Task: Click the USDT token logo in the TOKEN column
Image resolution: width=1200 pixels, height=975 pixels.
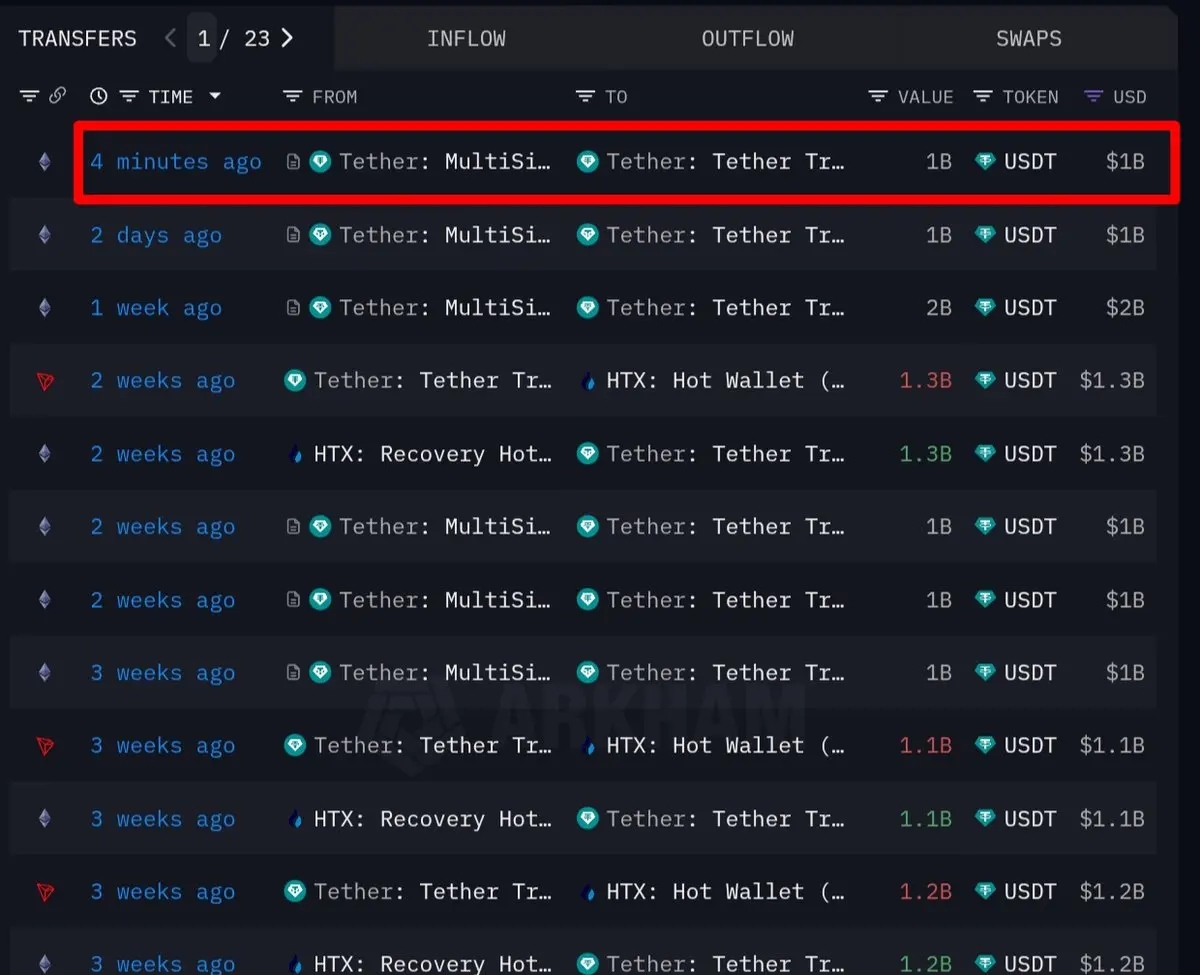Action: pos(986,161)
